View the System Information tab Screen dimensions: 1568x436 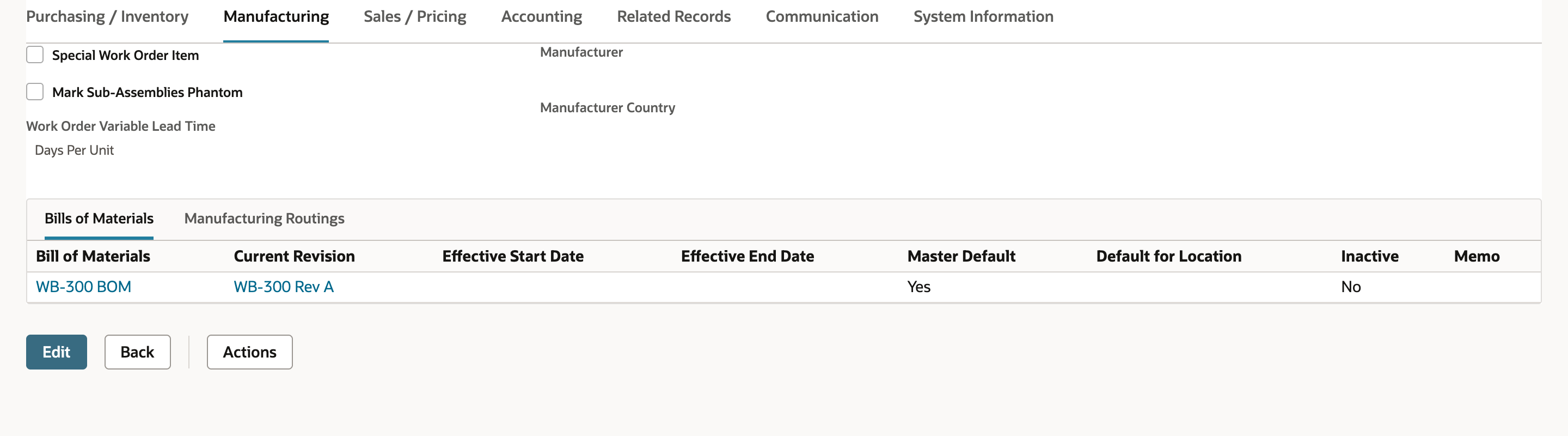[x=983, y=16]
